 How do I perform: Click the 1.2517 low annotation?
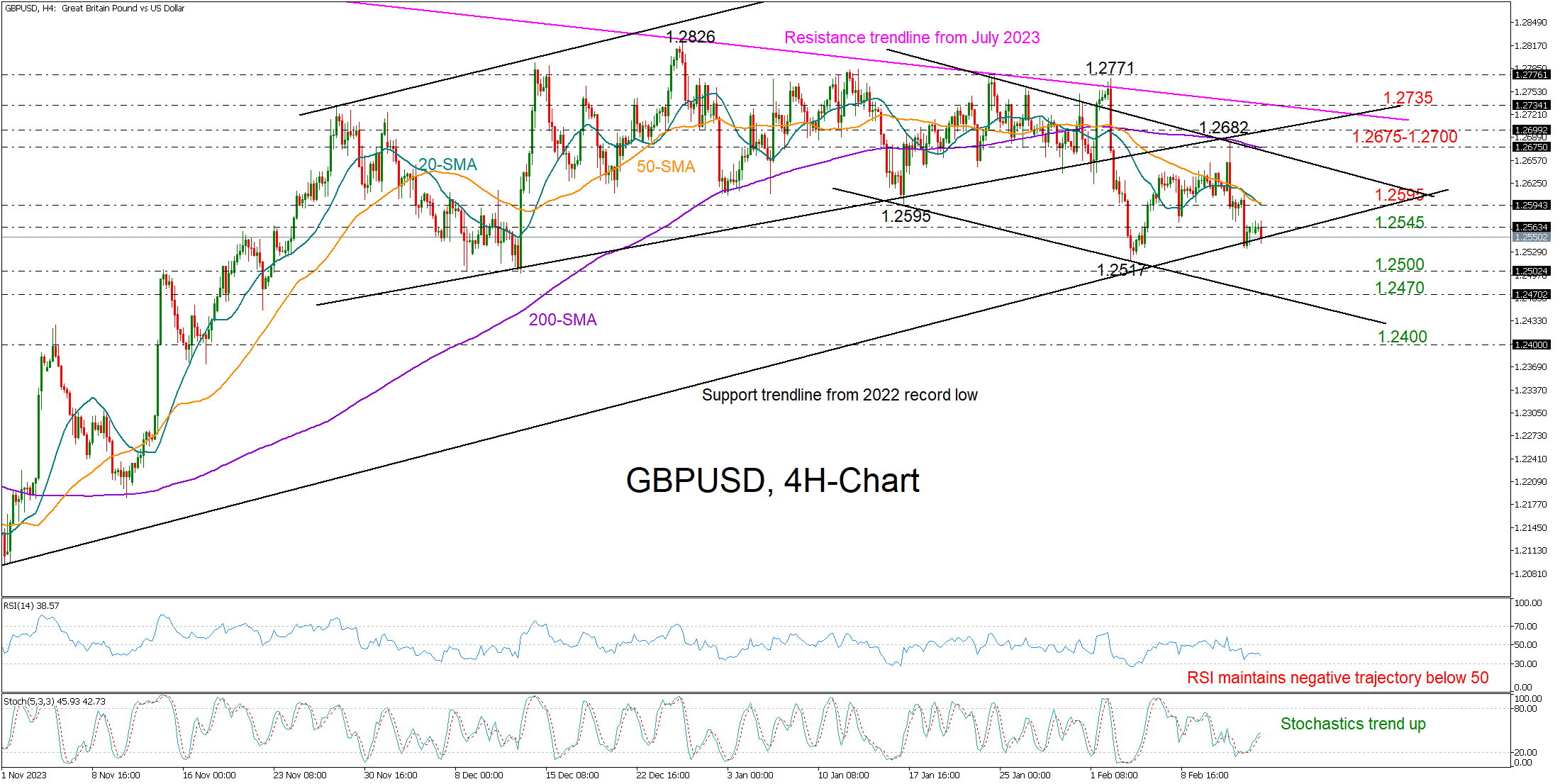click(x=1121, y=269)
